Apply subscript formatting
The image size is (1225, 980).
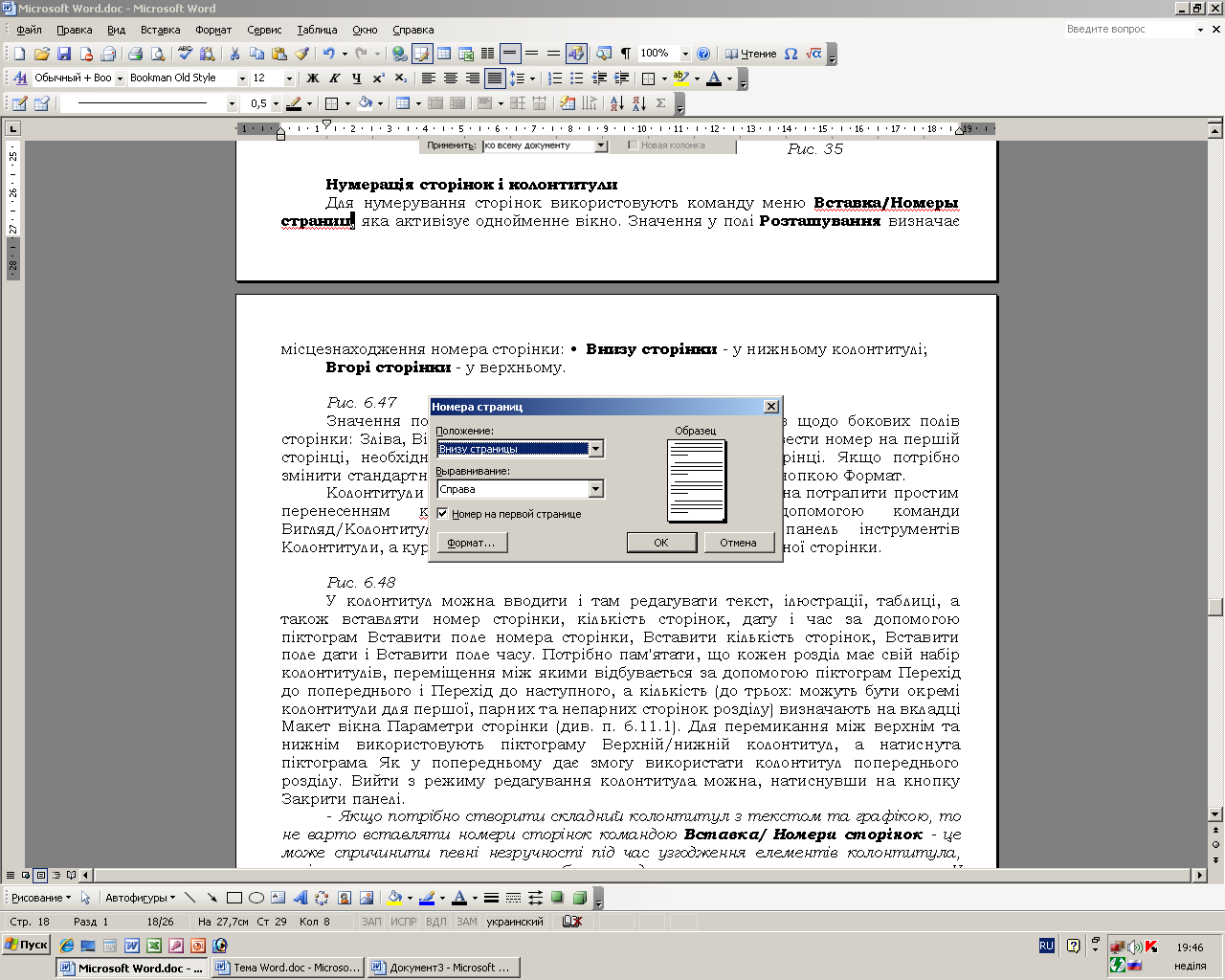tap(401, 78)
